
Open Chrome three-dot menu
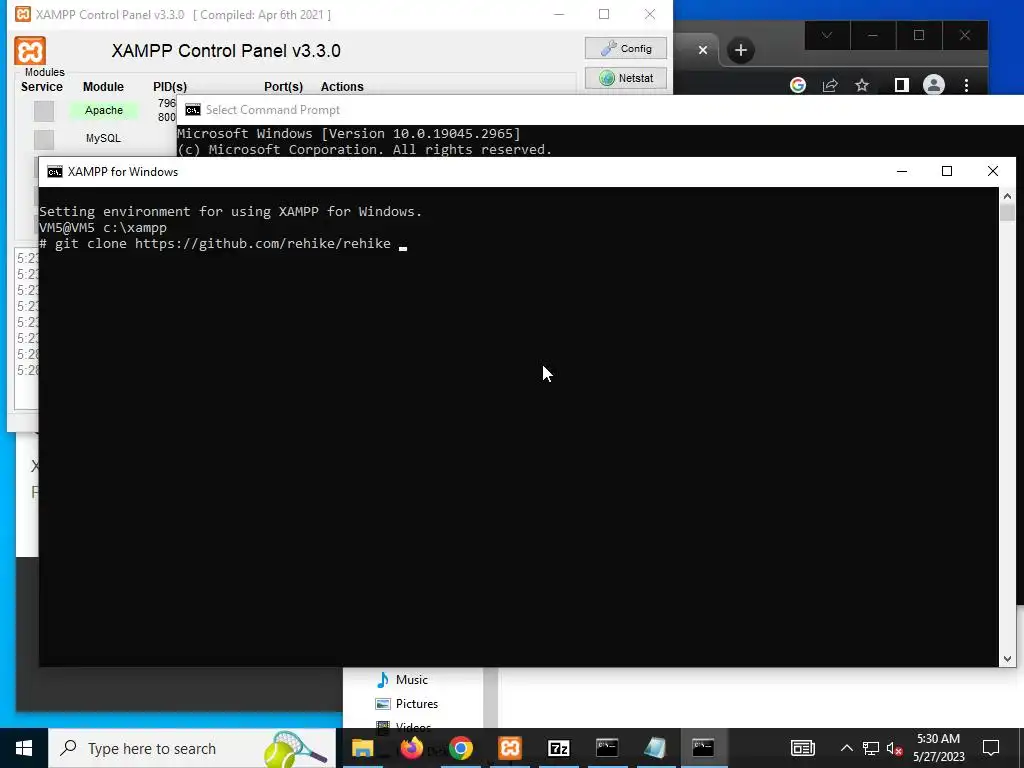[x=967, y=85]
